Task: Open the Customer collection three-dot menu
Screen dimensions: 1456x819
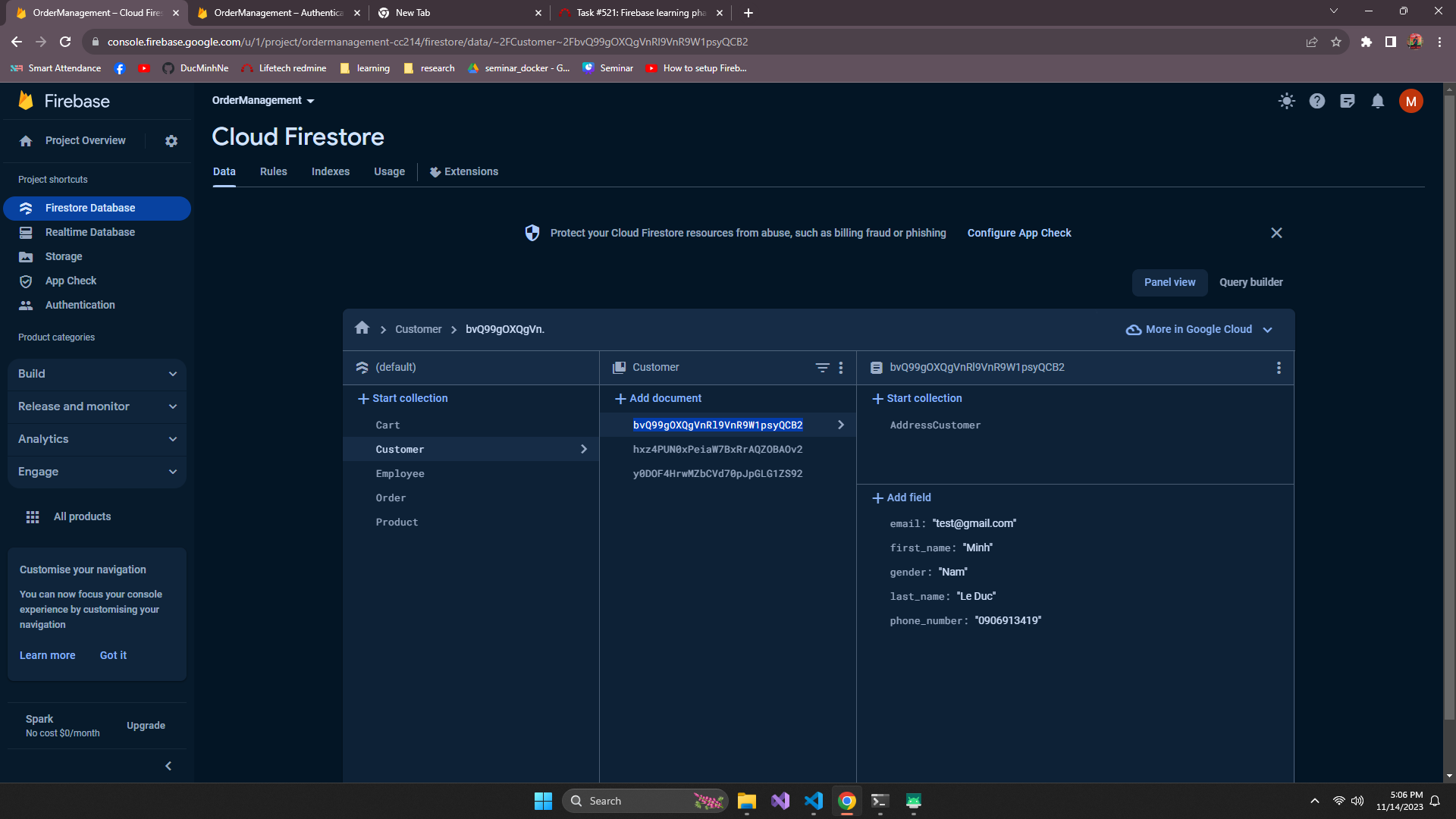Action: coord(841,368)
